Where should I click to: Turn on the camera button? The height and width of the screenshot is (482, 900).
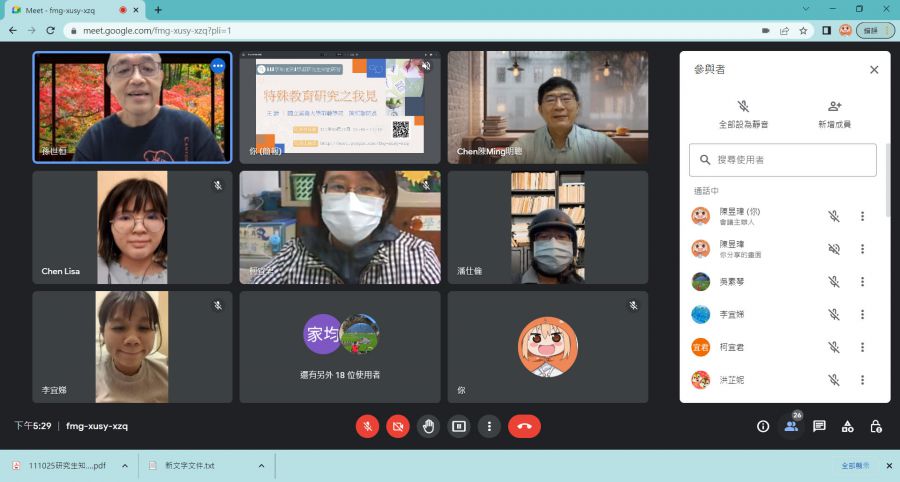click(398, 426)
